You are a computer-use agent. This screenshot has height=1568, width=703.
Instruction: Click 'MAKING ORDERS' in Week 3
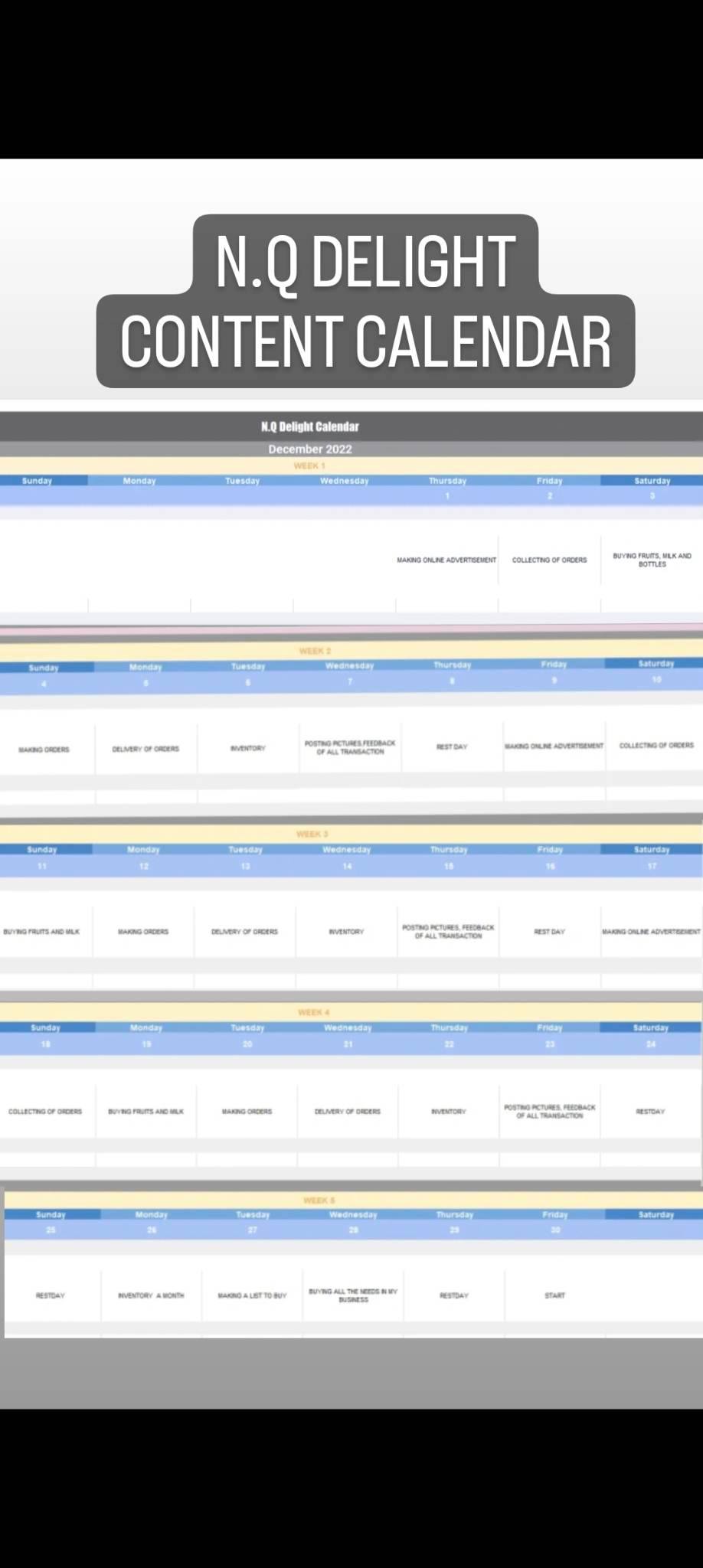[143, 932]
